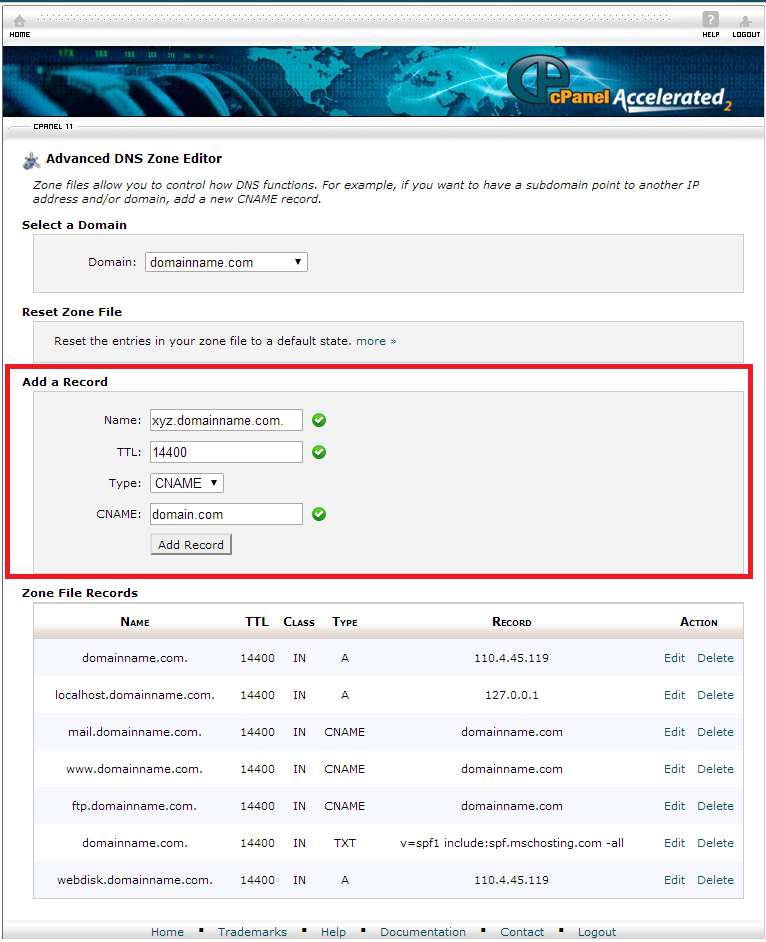
Task: Click the cPanel Accelerated logo in the banner
Action: (619, 84)
